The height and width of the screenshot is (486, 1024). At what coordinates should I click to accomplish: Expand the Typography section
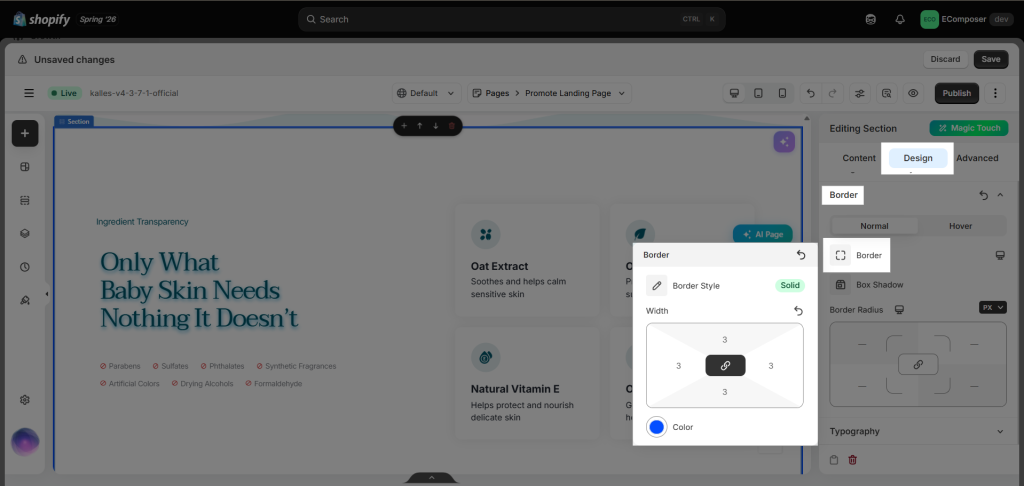918,431
